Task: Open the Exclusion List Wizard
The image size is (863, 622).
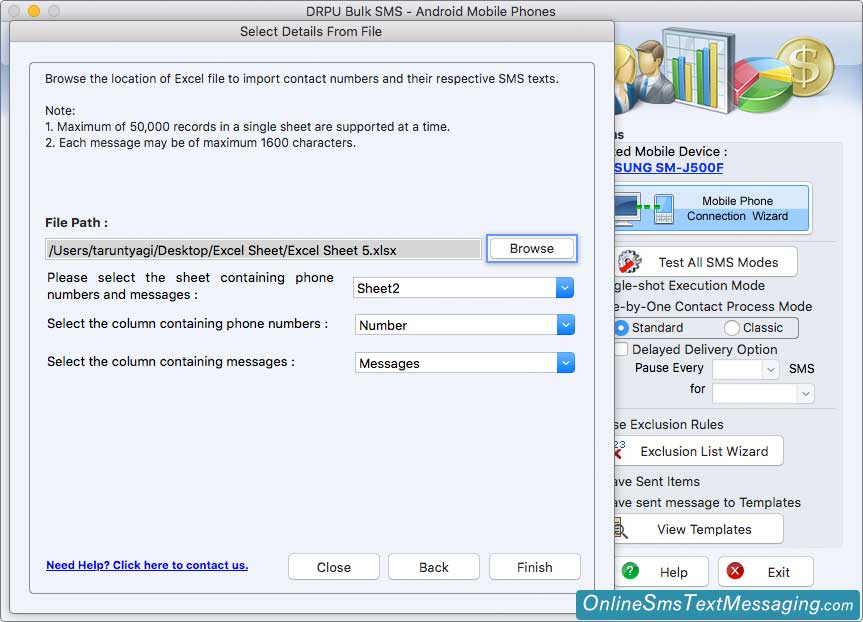Action: coord(699,451)
